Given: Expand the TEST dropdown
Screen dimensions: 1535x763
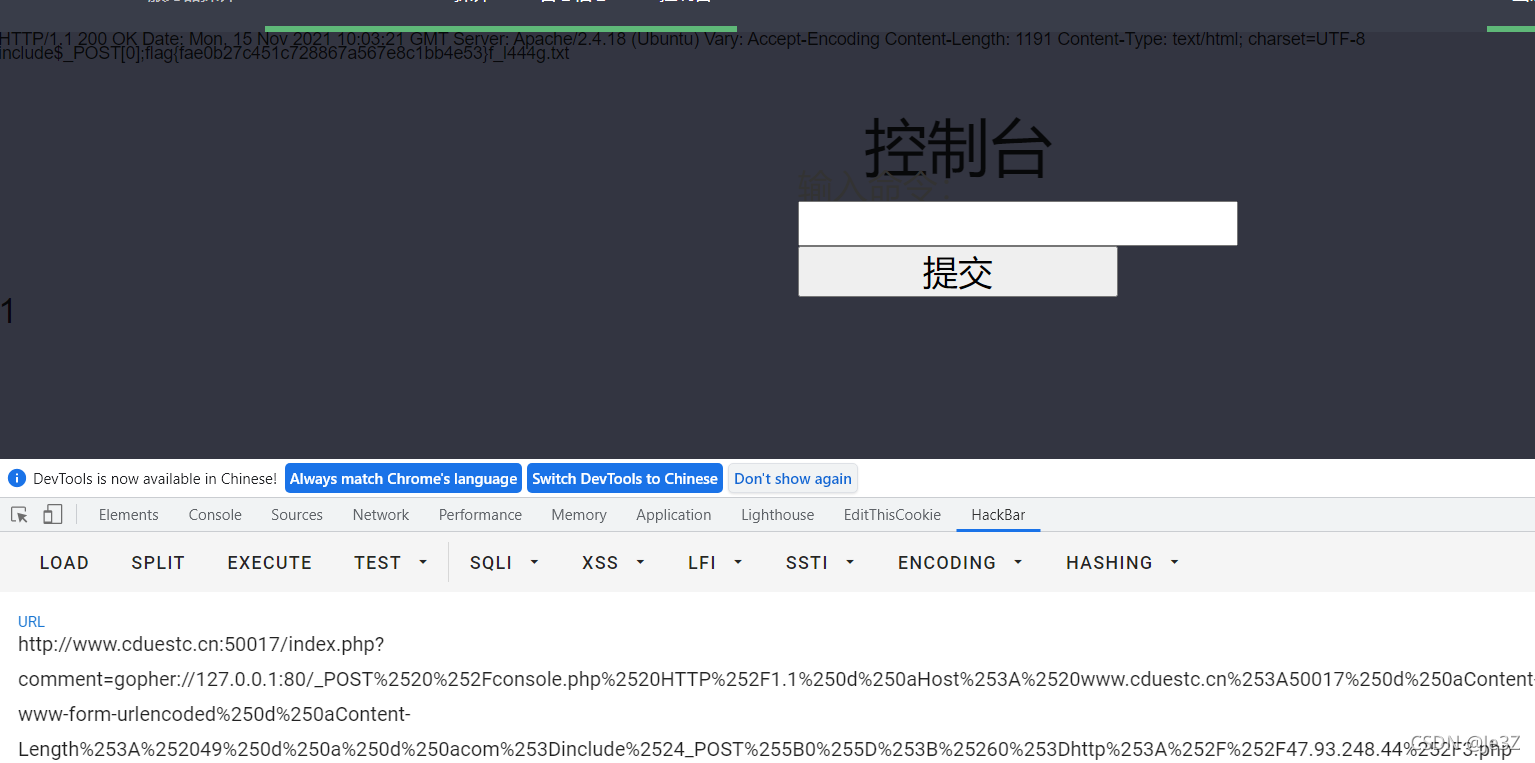Looking at the screenshot, I should coord(390,563).
